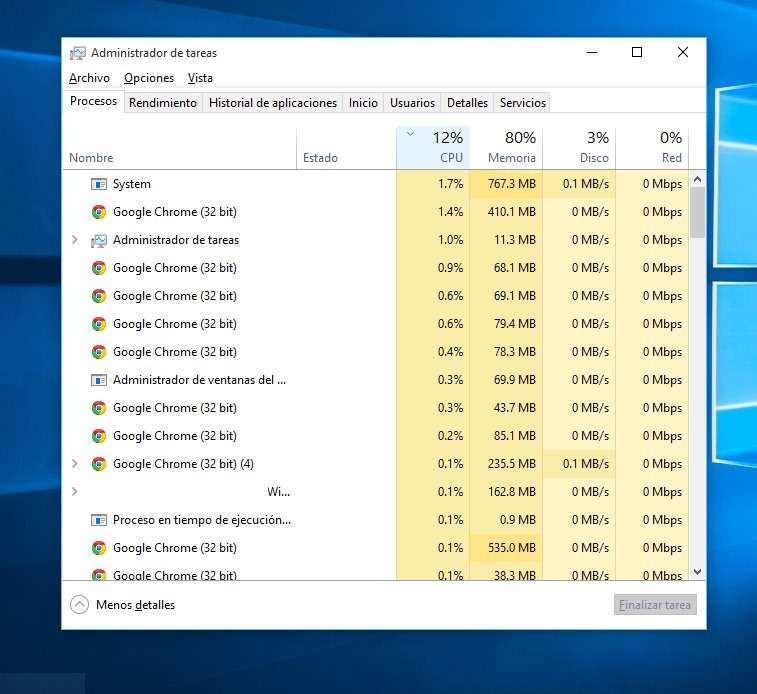
Task: Click Chrome icon in the 78.3 MB row
Action: 99,352
